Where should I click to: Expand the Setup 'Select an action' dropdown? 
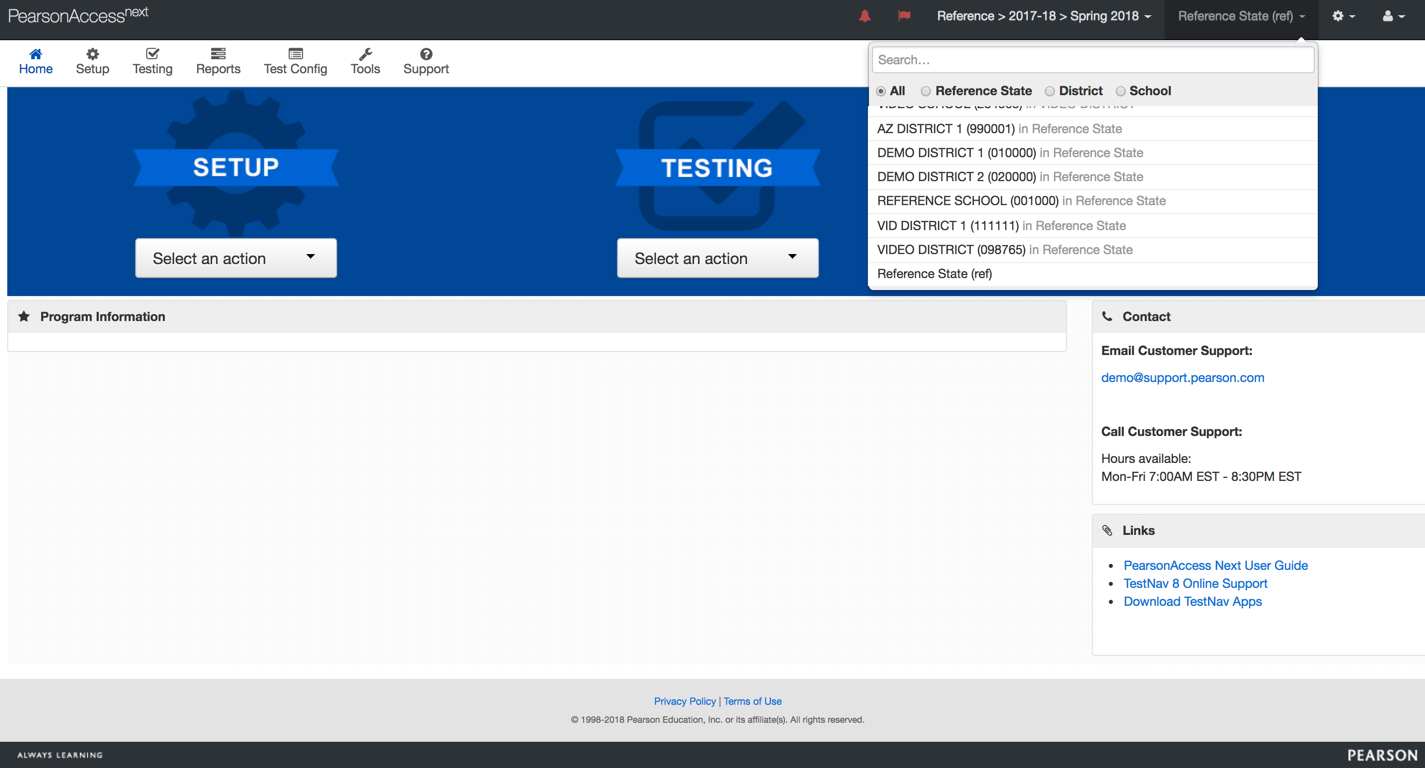(x=236, y=258)
